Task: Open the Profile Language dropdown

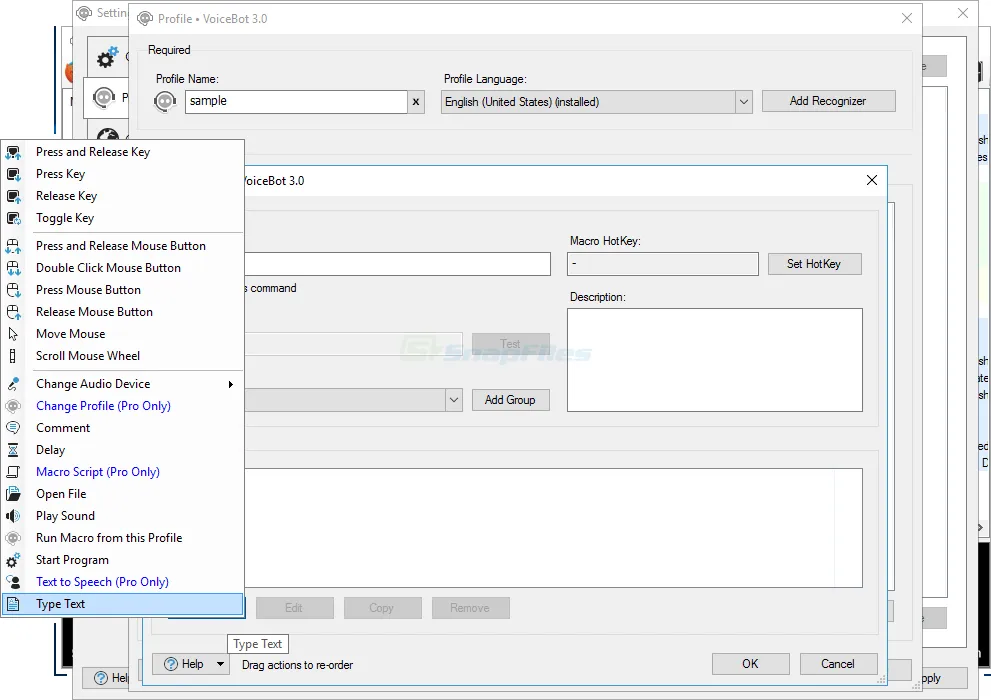Action: click(x=744, y=102)
